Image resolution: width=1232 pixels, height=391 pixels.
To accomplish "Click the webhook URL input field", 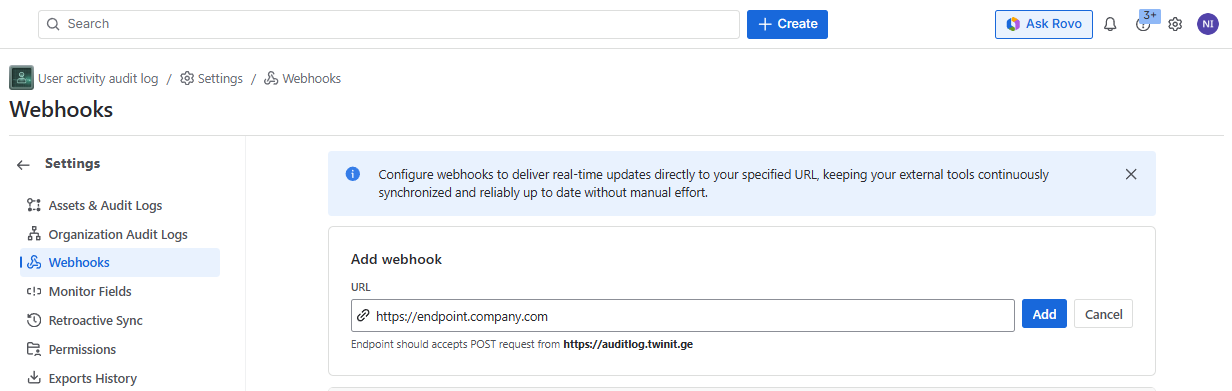I will pos(683,315).
